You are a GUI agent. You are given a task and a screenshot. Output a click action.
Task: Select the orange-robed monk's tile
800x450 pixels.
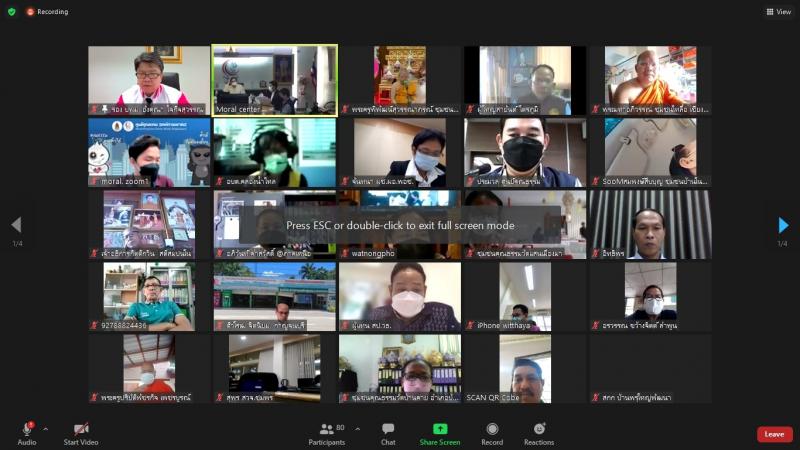tap(651, 80)
